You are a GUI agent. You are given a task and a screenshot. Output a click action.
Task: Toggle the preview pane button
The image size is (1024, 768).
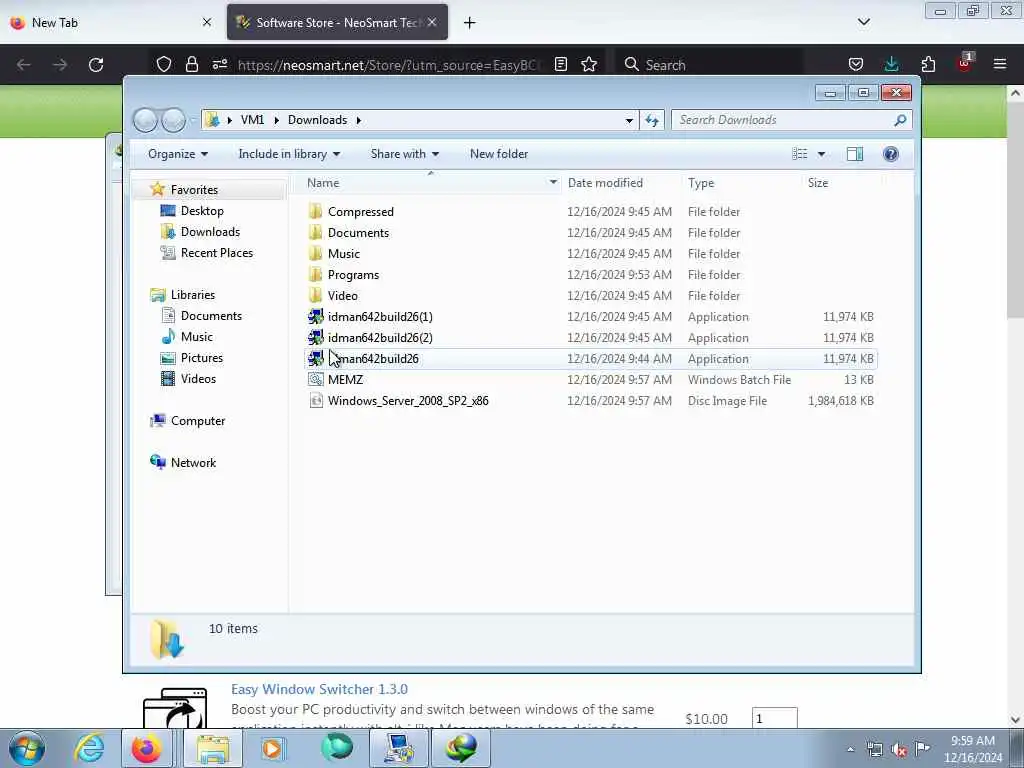coord(855,154)
